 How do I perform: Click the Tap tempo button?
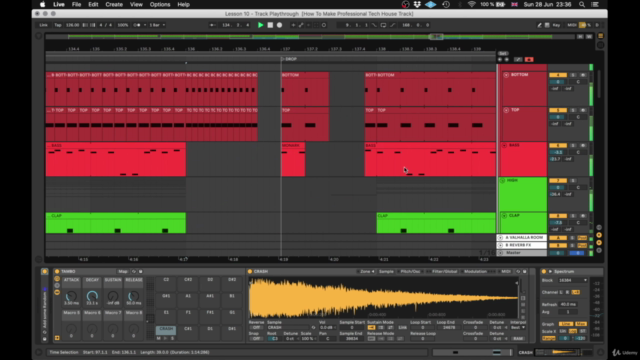(x=58, y=25)
